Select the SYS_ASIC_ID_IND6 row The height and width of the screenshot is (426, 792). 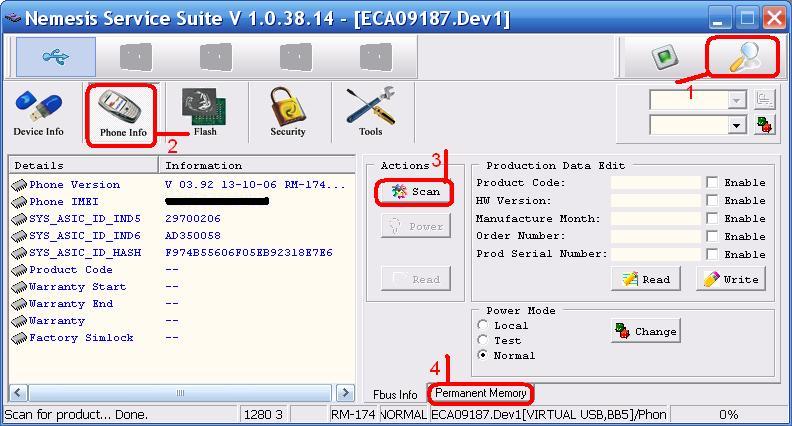click(182, 235)
